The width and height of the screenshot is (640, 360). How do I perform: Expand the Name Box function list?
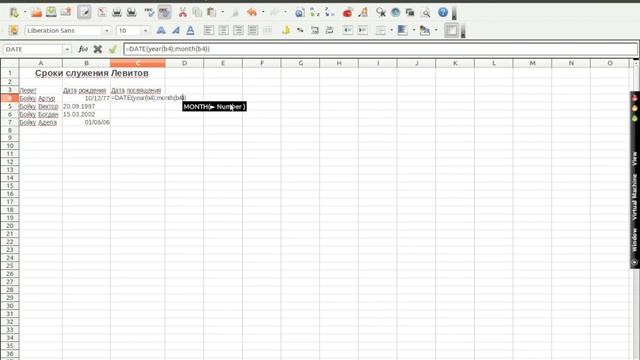click(67, 49)
